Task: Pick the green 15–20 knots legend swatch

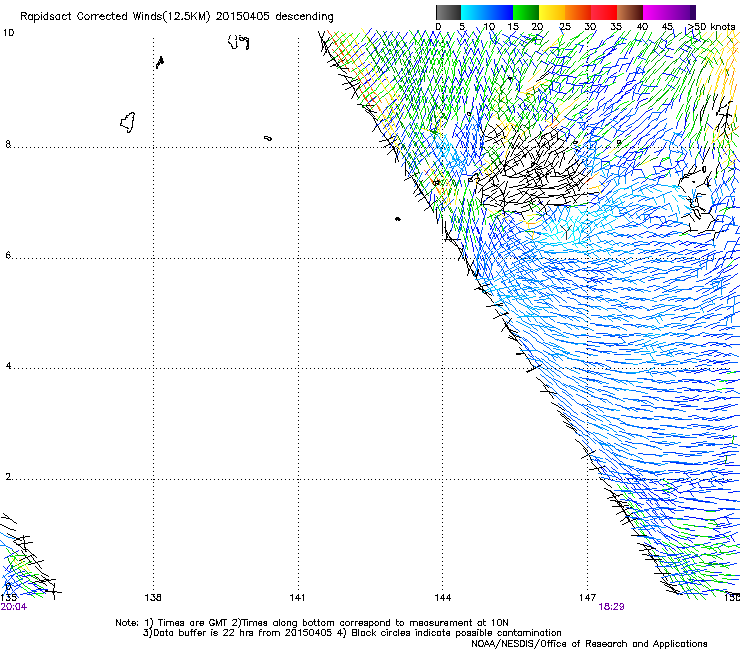Action: pyautogui.click(x=526, y=12)
